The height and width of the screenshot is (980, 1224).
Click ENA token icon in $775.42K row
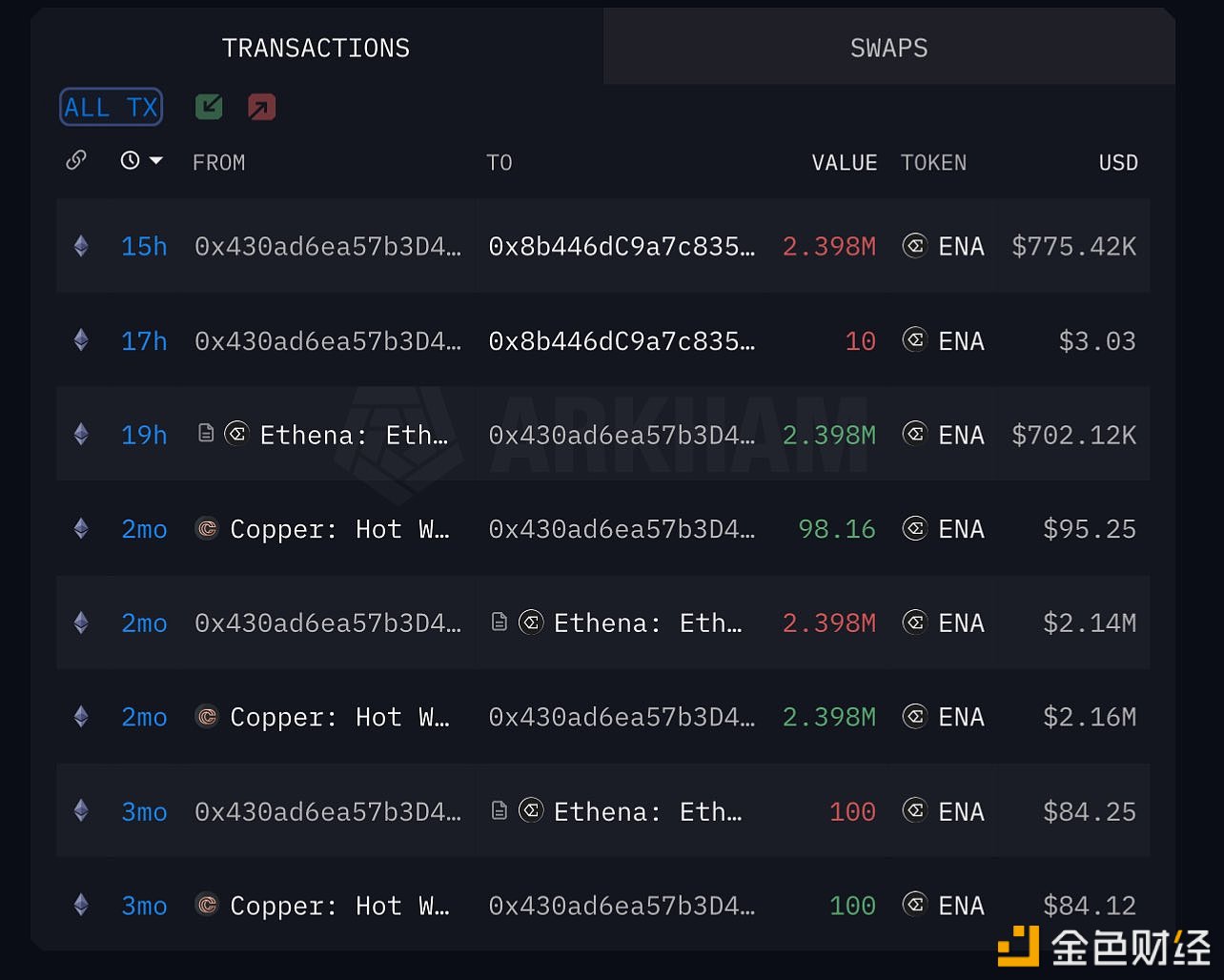[915, 246]
